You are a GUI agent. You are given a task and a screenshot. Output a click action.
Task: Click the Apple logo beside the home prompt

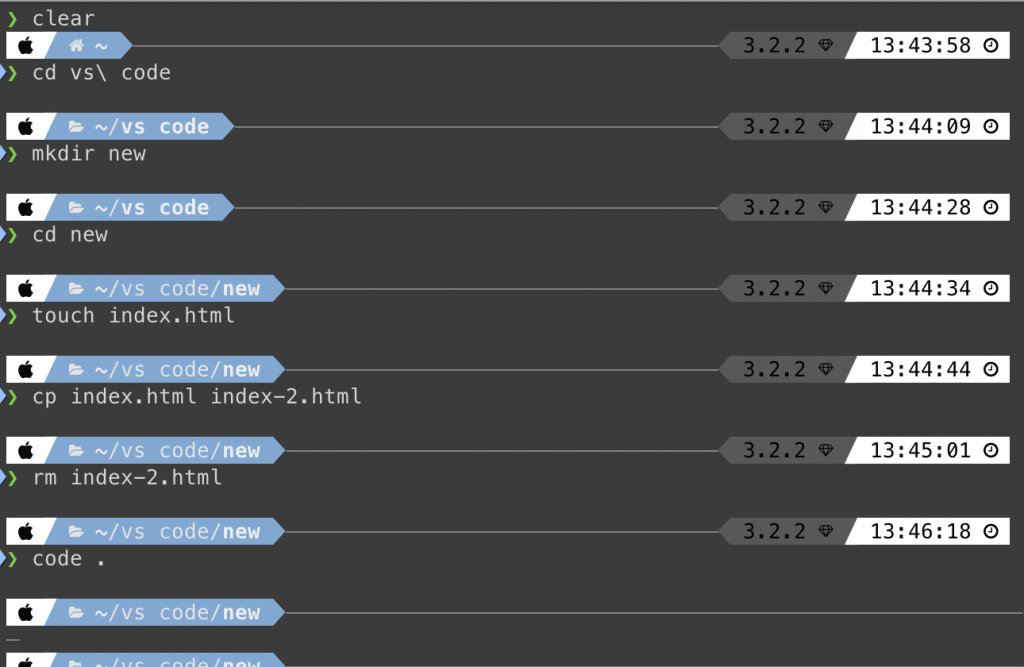pos(25,46)
